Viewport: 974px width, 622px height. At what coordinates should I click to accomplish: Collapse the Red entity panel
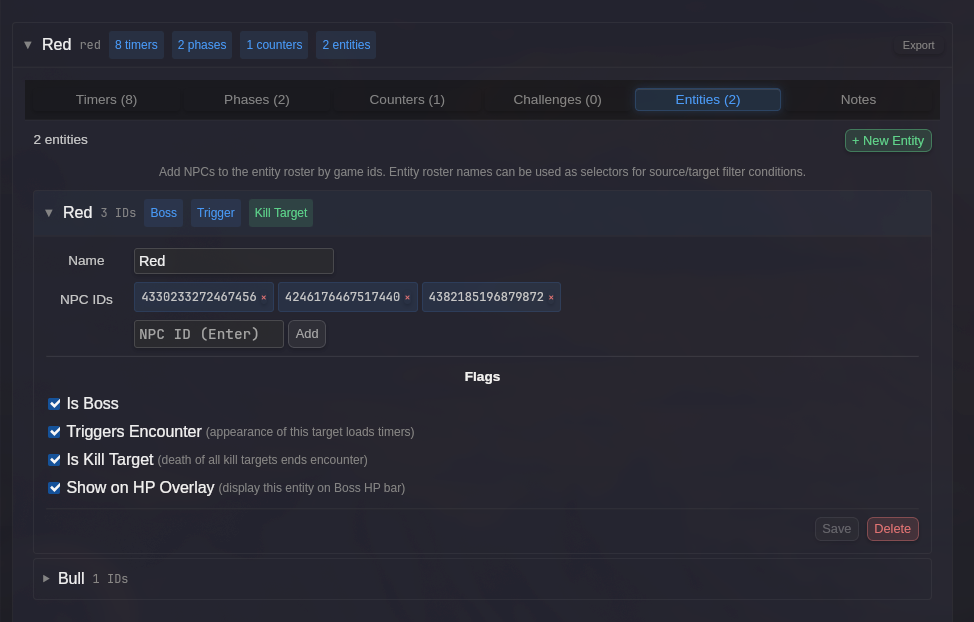tap(49, 213)
